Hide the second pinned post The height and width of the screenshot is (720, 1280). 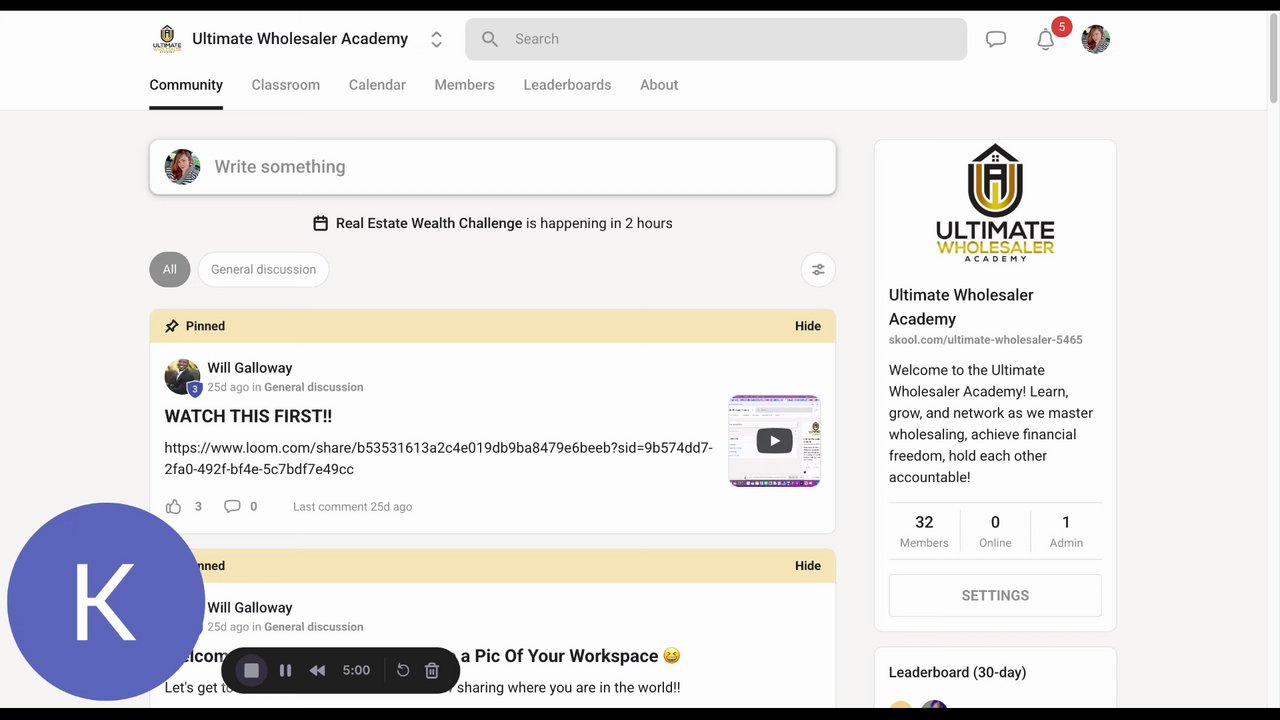[808, 566]
